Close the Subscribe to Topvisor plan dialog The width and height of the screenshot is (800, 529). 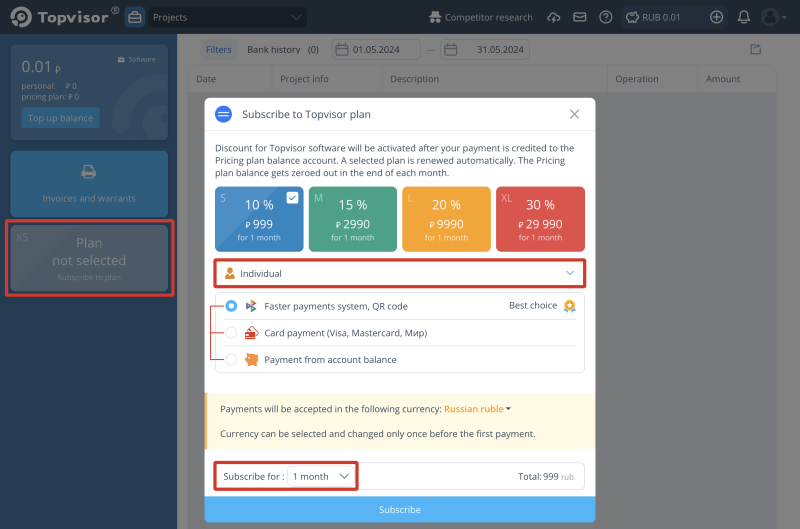click(574, 114)
